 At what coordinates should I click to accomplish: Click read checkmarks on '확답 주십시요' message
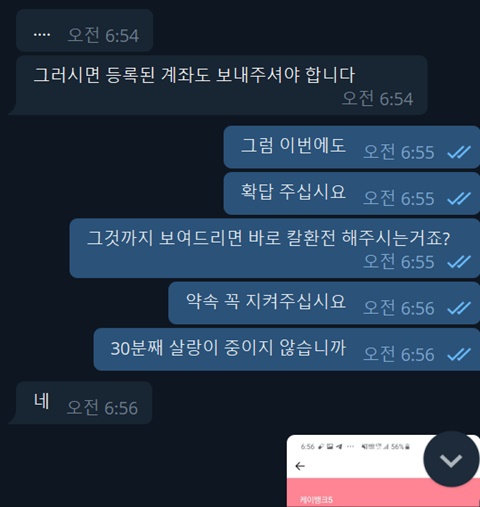pyautogui.click(x=459, y=198)
